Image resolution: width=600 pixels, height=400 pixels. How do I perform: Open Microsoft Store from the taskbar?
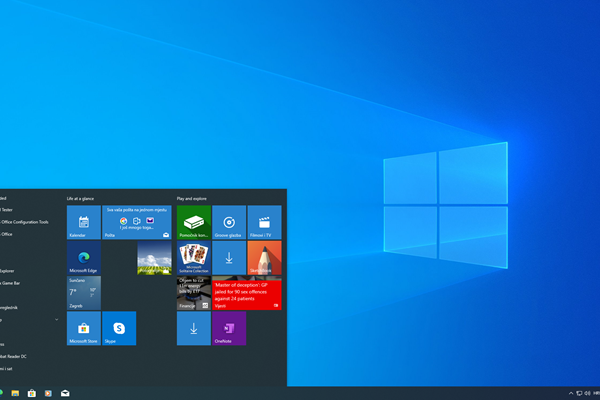click(32, 393)
